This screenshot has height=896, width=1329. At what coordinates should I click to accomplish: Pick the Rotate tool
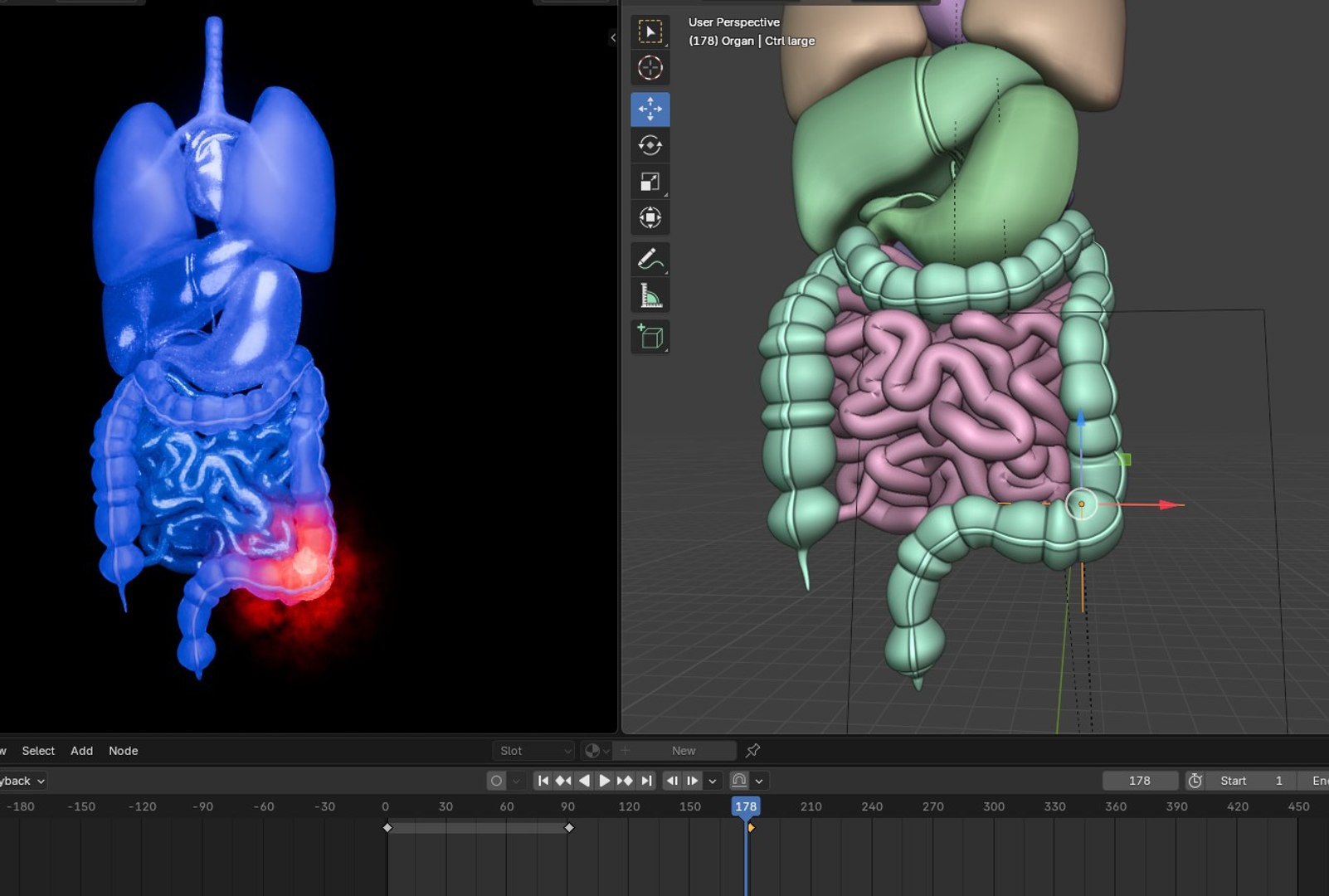click(x=650, y=145)
